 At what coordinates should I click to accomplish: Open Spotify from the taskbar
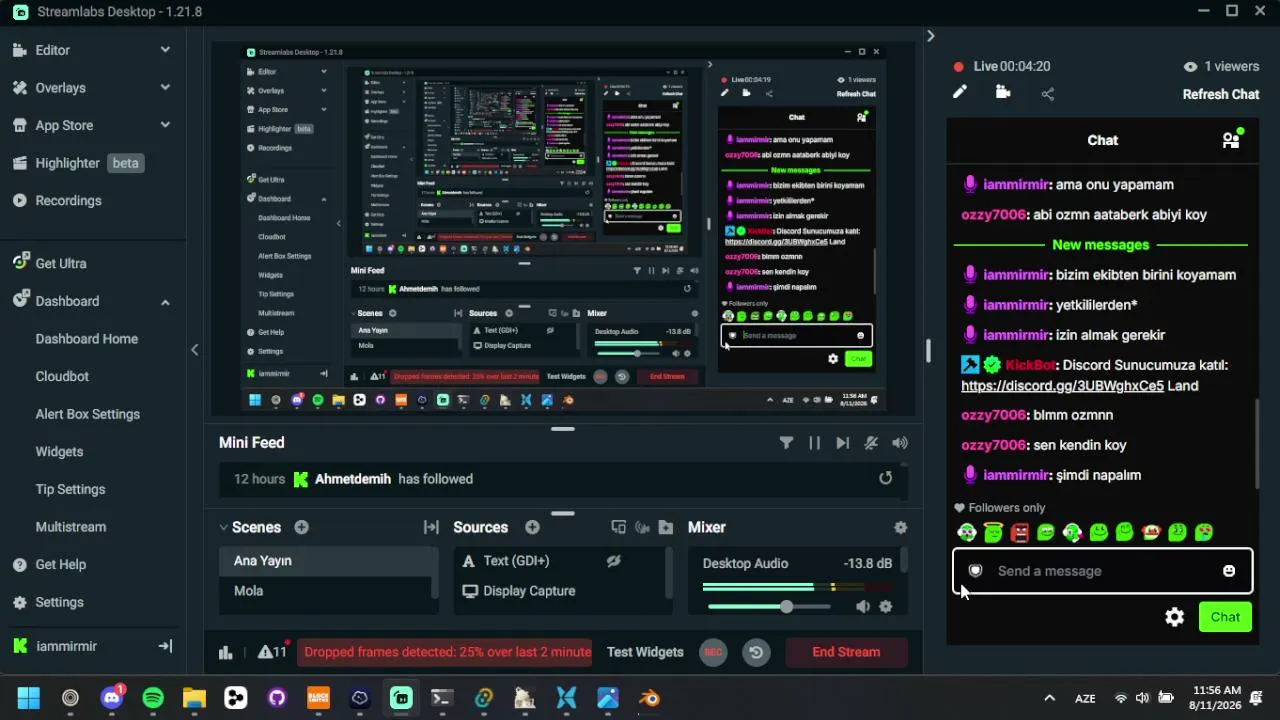point(153,698)
